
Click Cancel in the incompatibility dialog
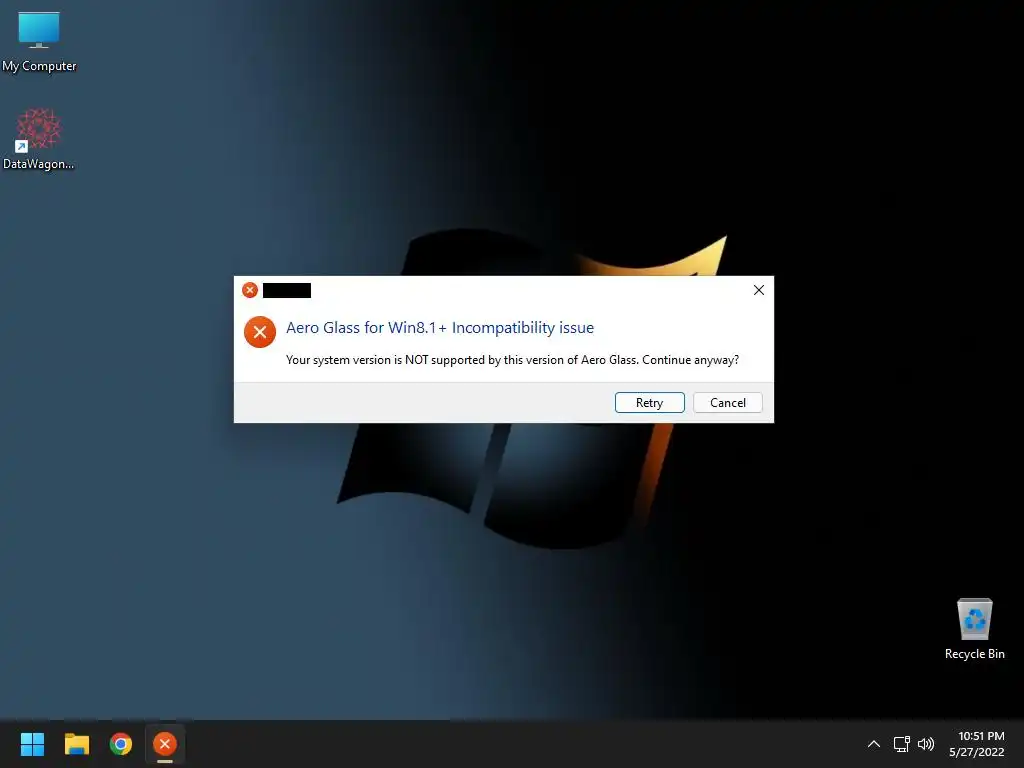pyautogui.click(x=728, y=402)
